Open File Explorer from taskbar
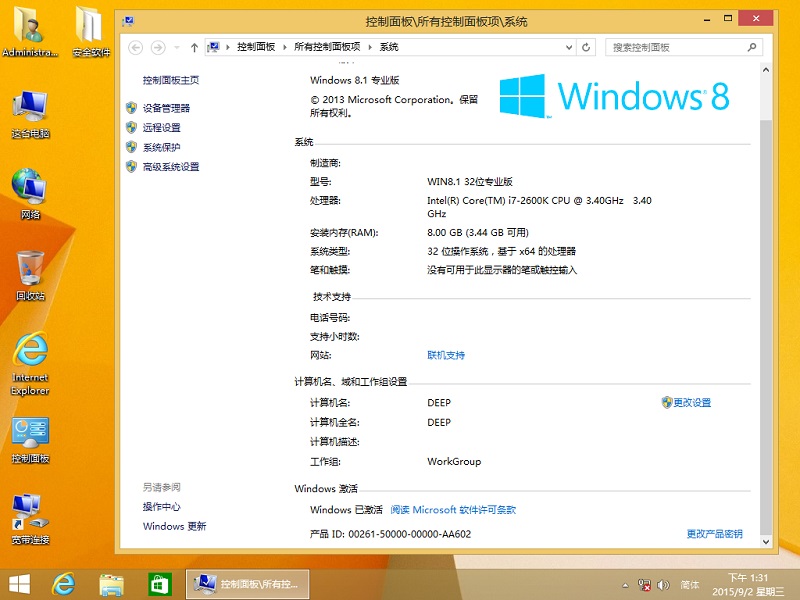 pyautogui.click(x=111, y=584)
